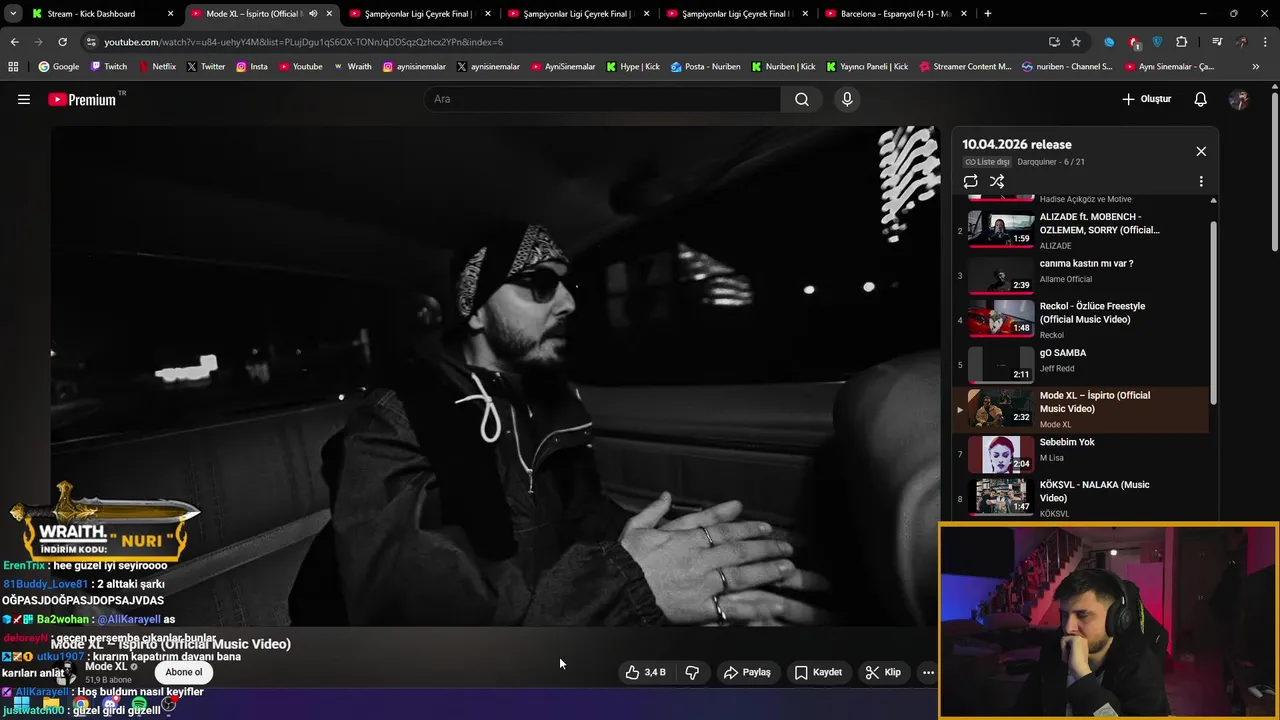Toggle playlist shuffle

997,181
